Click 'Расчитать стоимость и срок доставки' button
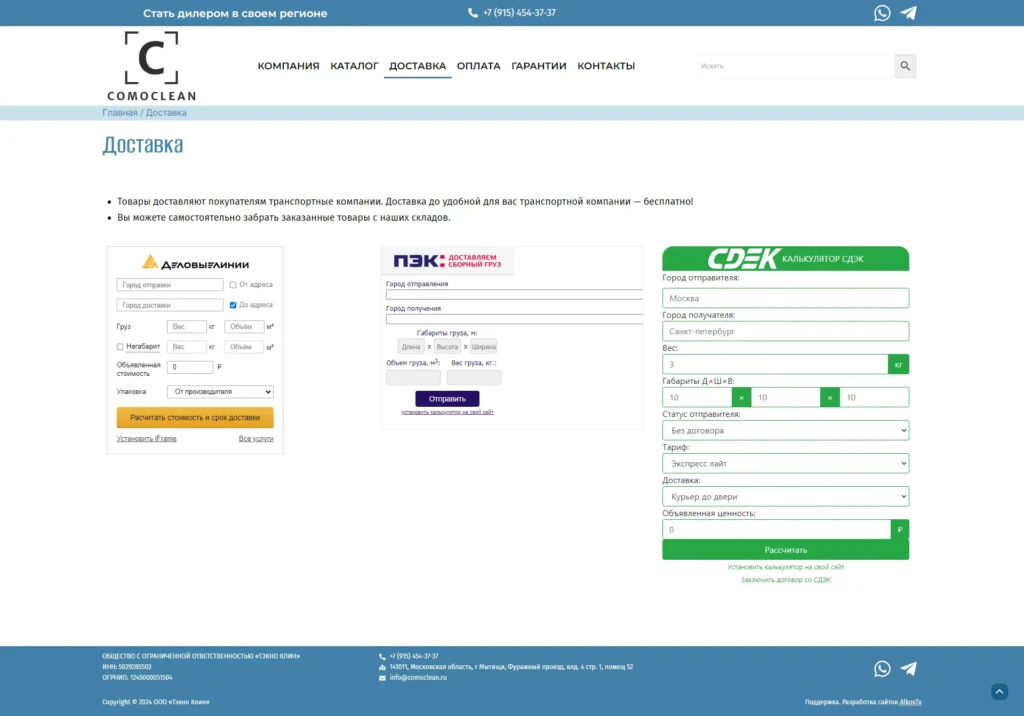 pos(195,417)
